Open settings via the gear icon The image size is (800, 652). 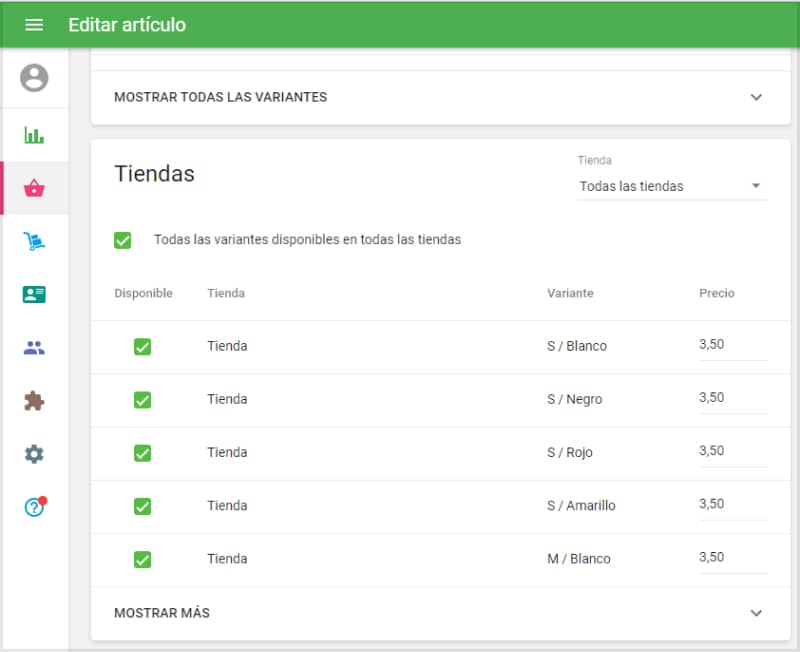(x=35, y=452)
